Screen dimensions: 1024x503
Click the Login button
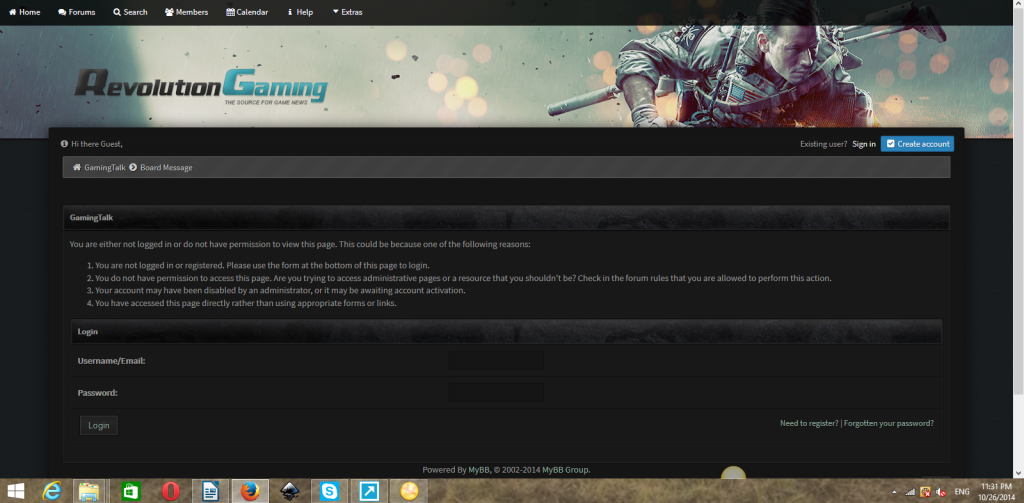[x=99, y=425]
